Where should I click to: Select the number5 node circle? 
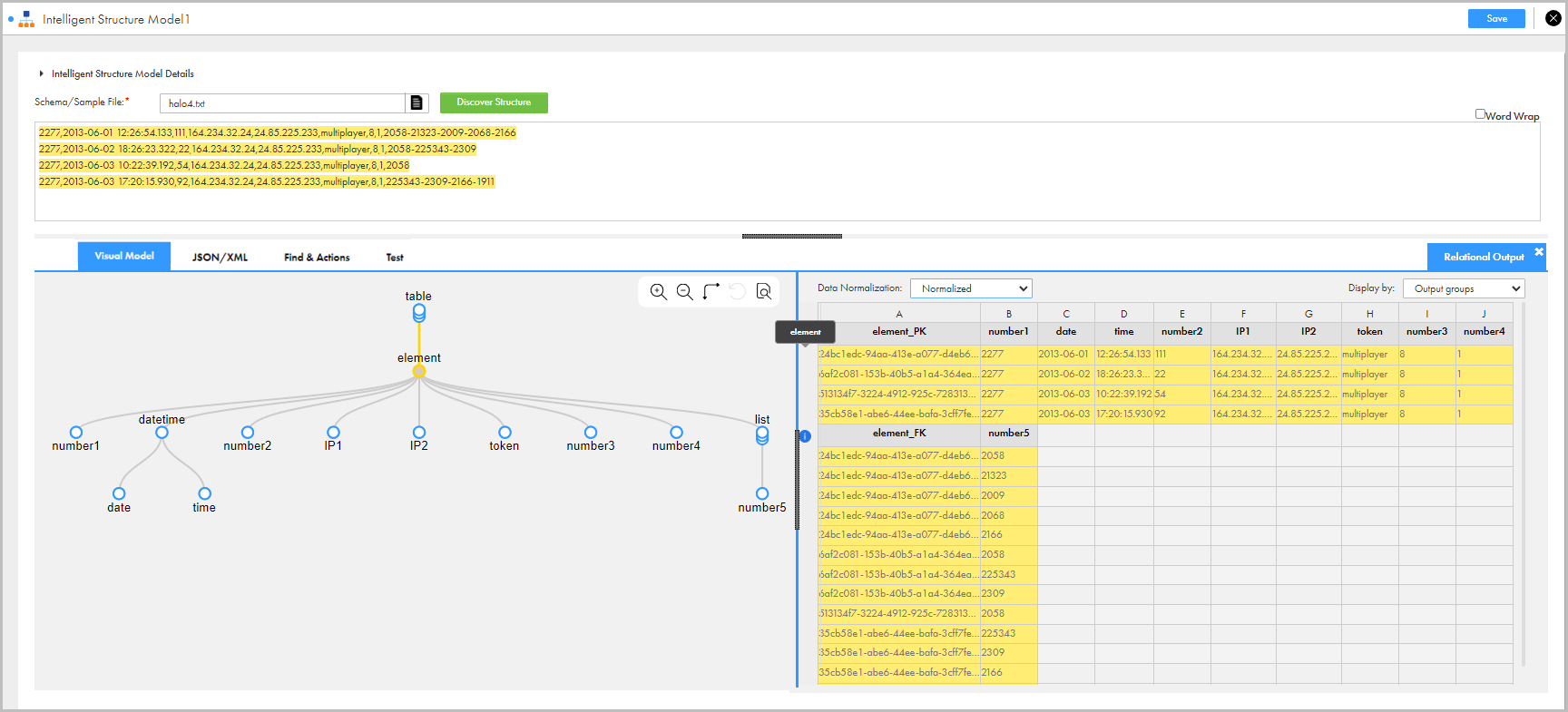coord(762,494)
